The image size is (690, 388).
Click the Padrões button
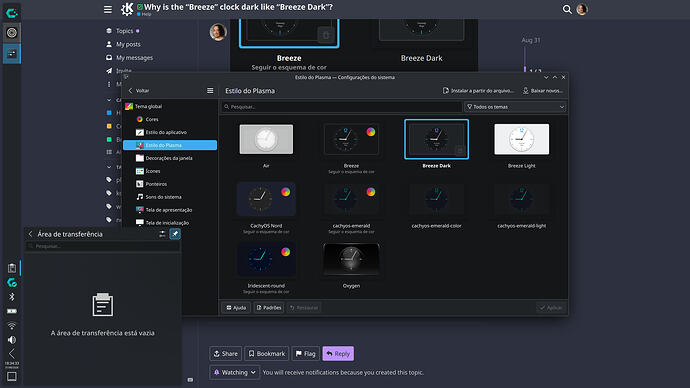tap(268, 308)
